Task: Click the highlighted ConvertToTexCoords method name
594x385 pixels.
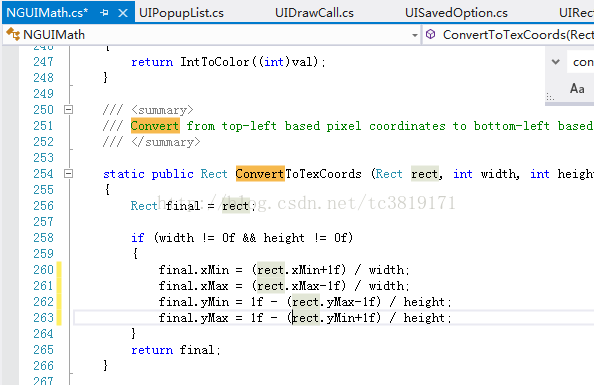Action: [299, 174]
